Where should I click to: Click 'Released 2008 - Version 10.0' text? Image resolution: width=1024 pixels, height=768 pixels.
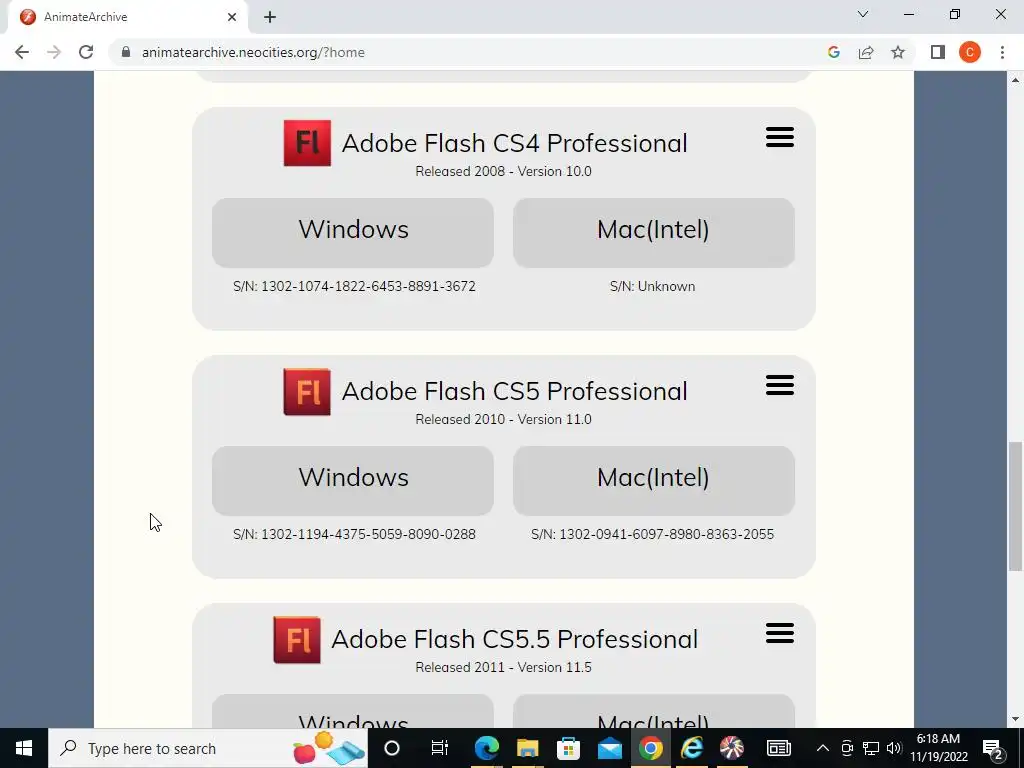[x=504, y=171]
